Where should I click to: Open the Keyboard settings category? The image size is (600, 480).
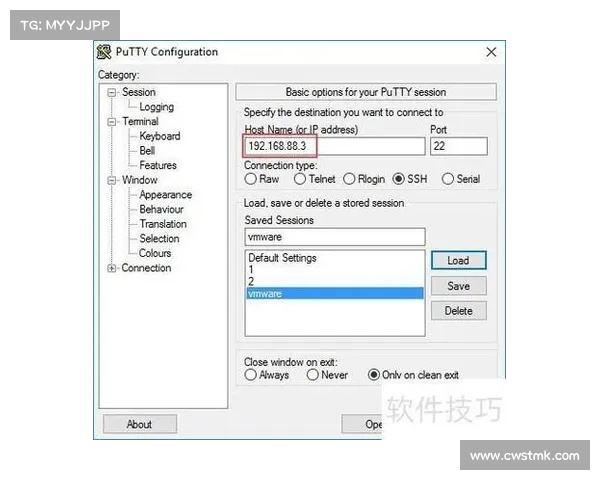click(x=160, y=136)
